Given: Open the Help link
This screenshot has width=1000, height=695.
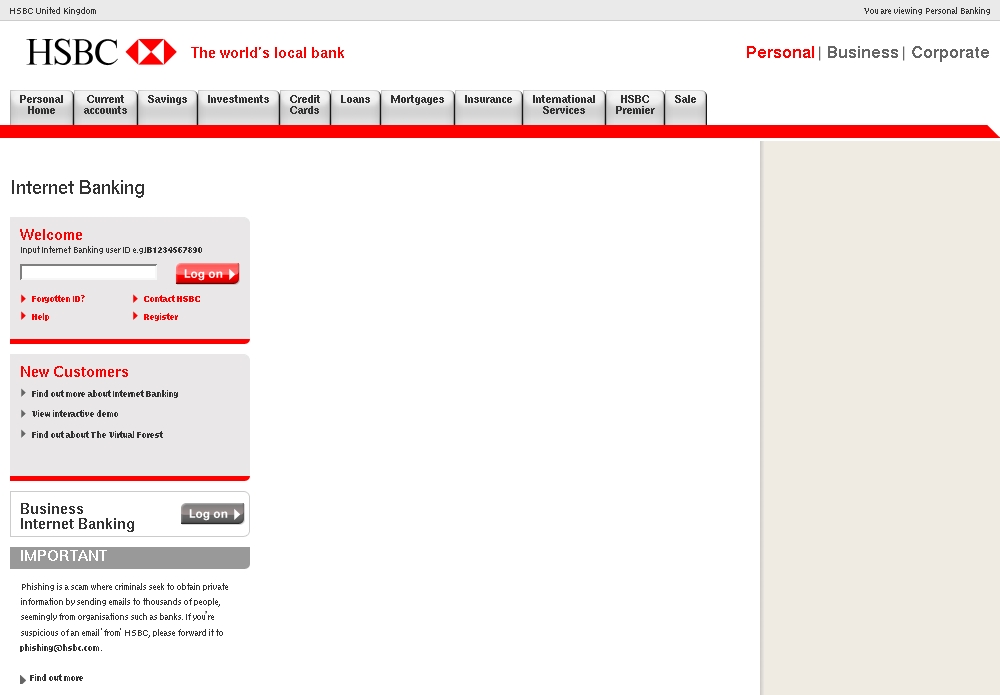Looking at the screenshot, I should pos(40,316).
